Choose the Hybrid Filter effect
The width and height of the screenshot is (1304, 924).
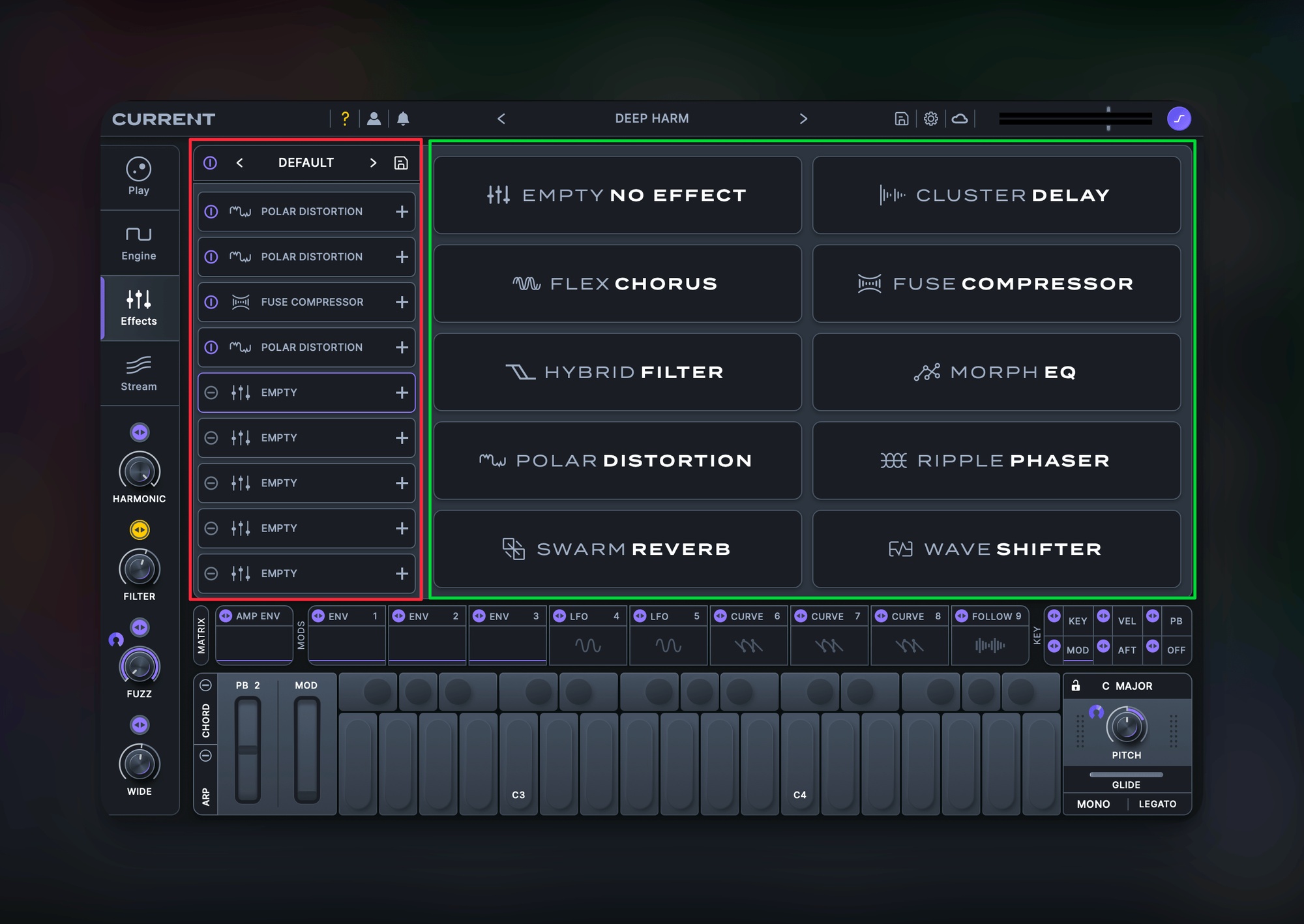617,372
